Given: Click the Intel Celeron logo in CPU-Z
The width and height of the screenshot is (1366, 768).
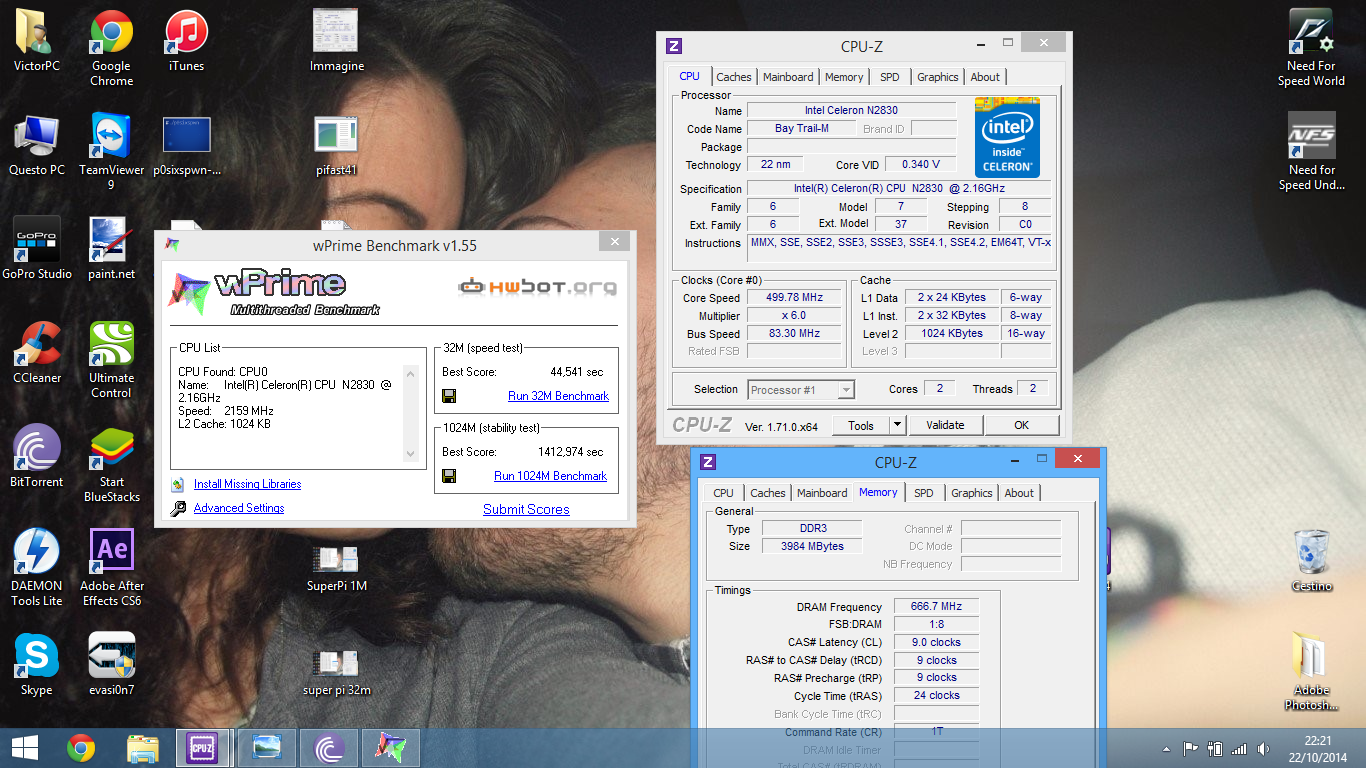Looking at the screenshot, I should click(x=1007, y=137).
